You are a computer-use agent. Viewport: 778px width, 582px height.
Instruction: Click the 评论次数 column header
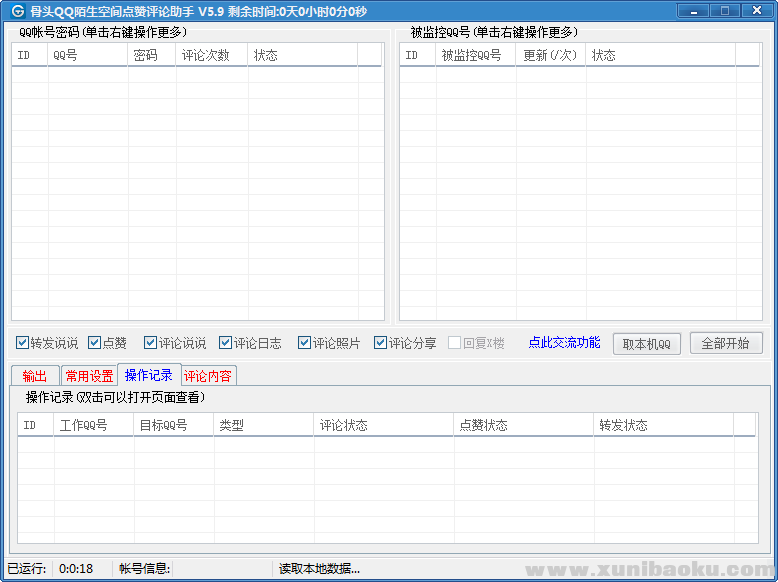[211, 55]
